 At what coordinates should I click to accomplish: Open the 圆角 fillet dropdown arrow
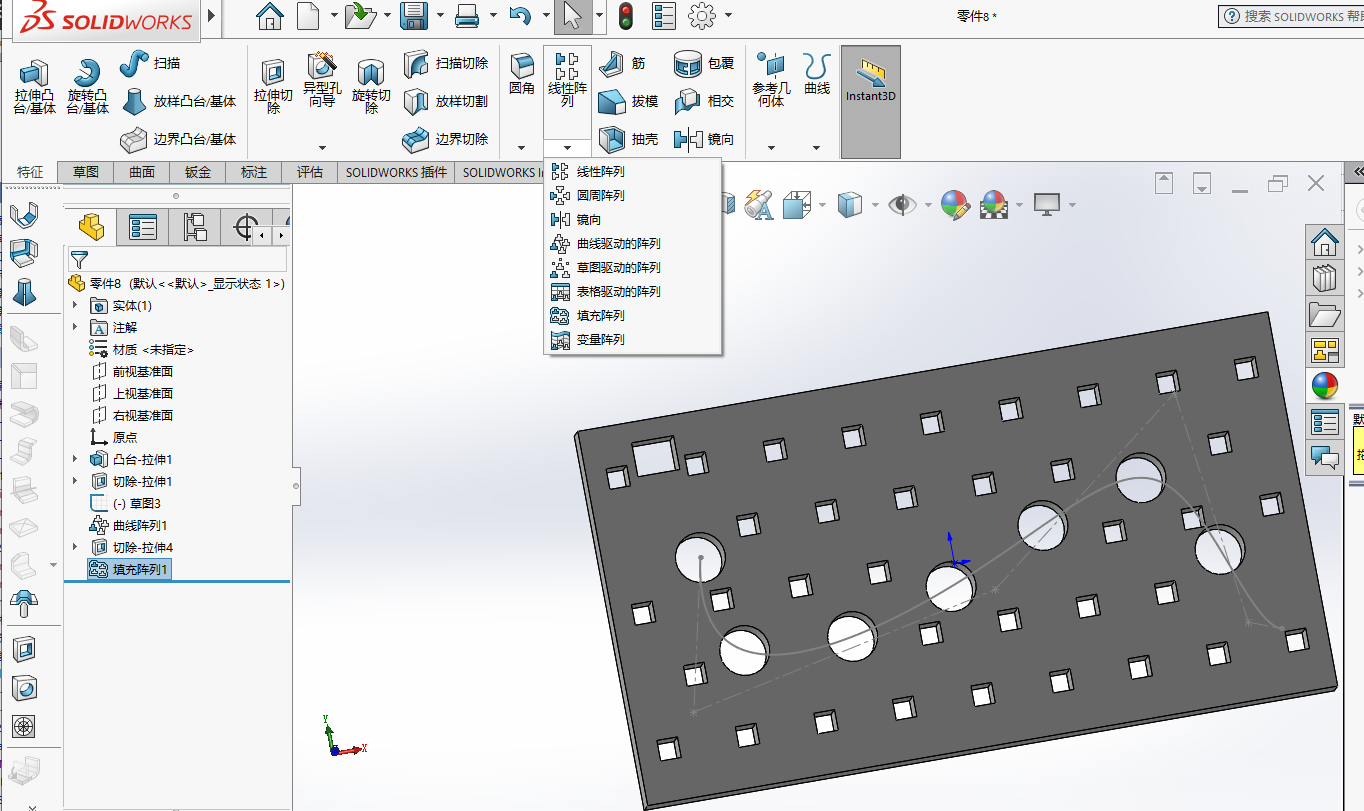point(522,148)
